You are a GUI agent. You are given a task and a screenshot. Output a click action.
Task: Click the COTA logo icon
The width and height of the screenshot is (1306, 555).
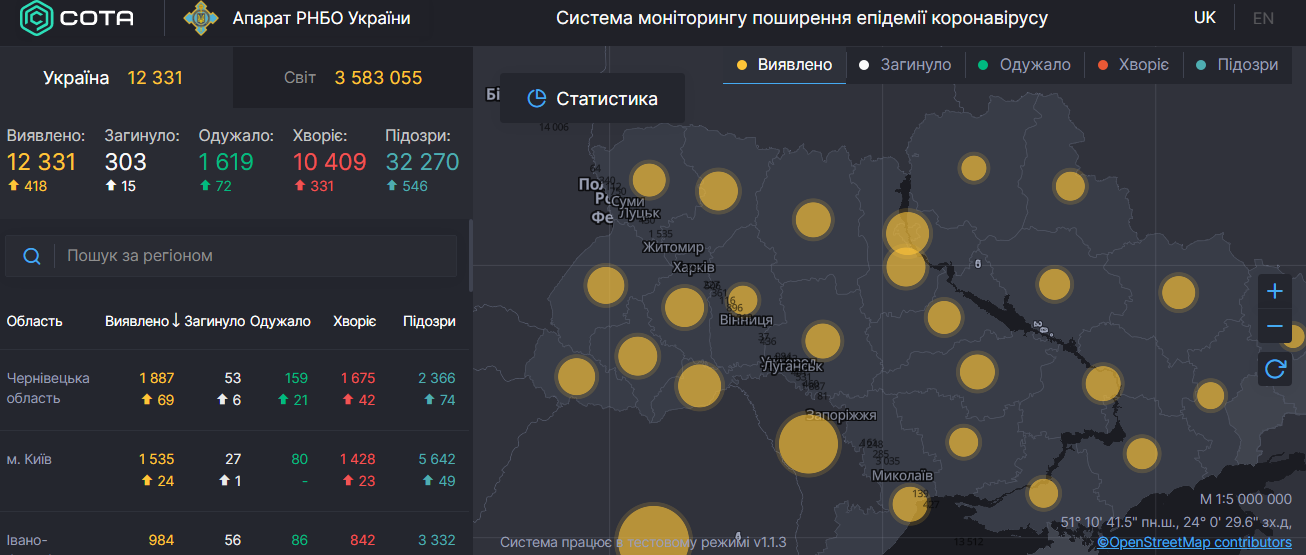[x=38, y=18]
